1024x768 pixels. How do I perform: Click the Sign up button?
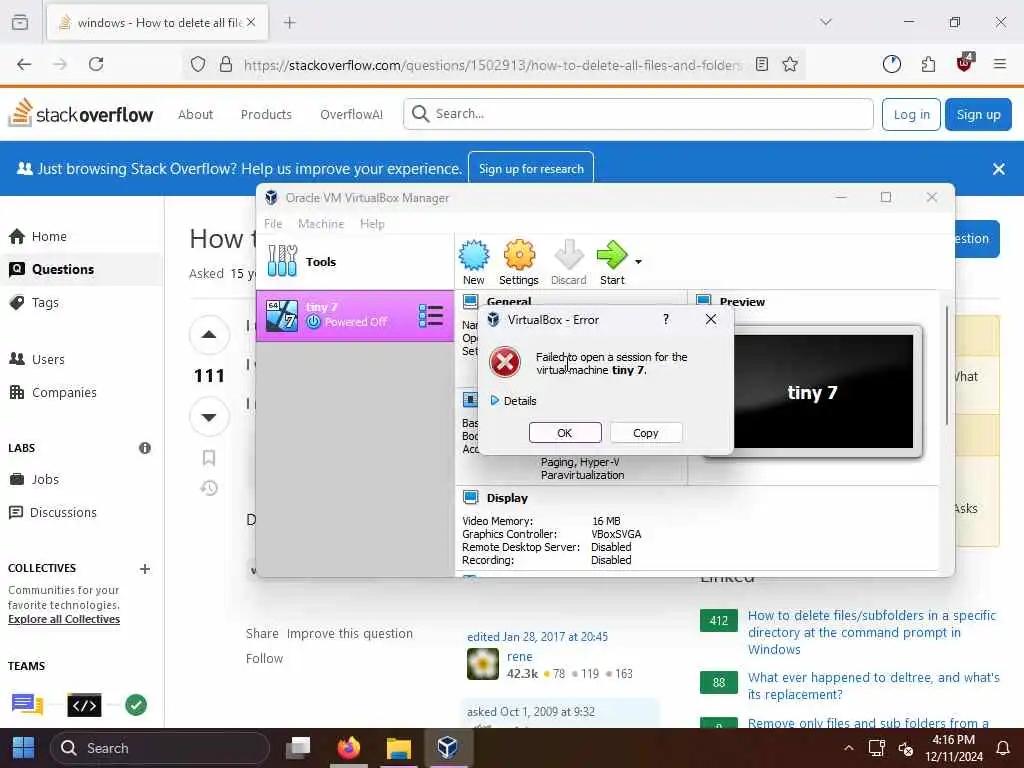tap(978, 114)
